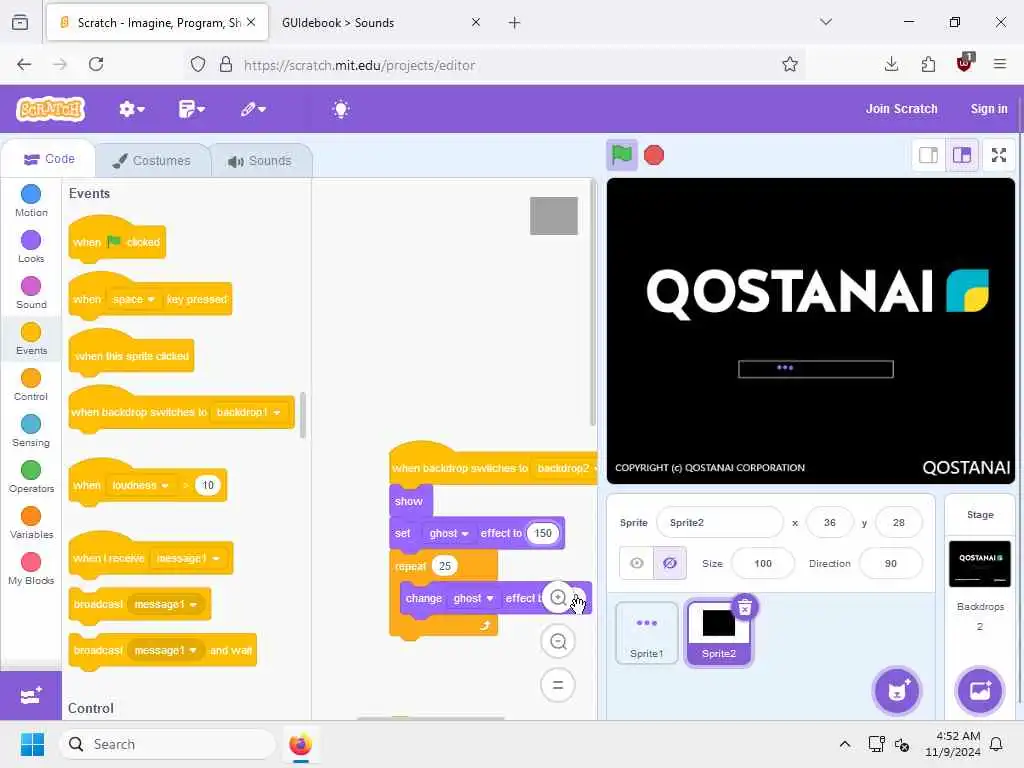
Task: Click the show block in script
Action: [411, 501]
